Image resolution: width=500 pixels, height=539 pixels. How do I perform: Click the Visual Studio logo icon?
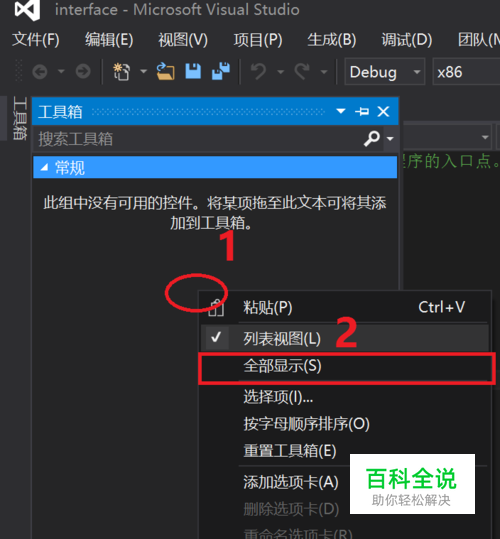27,10
